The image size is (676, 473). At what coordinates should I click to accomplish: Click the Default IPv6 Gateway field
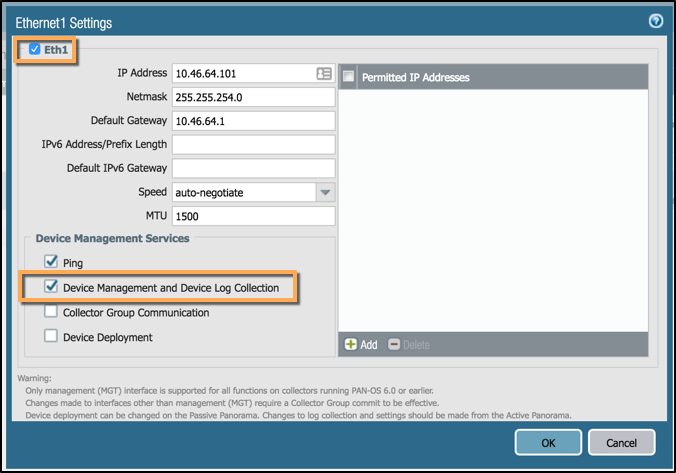pos(254,168)
